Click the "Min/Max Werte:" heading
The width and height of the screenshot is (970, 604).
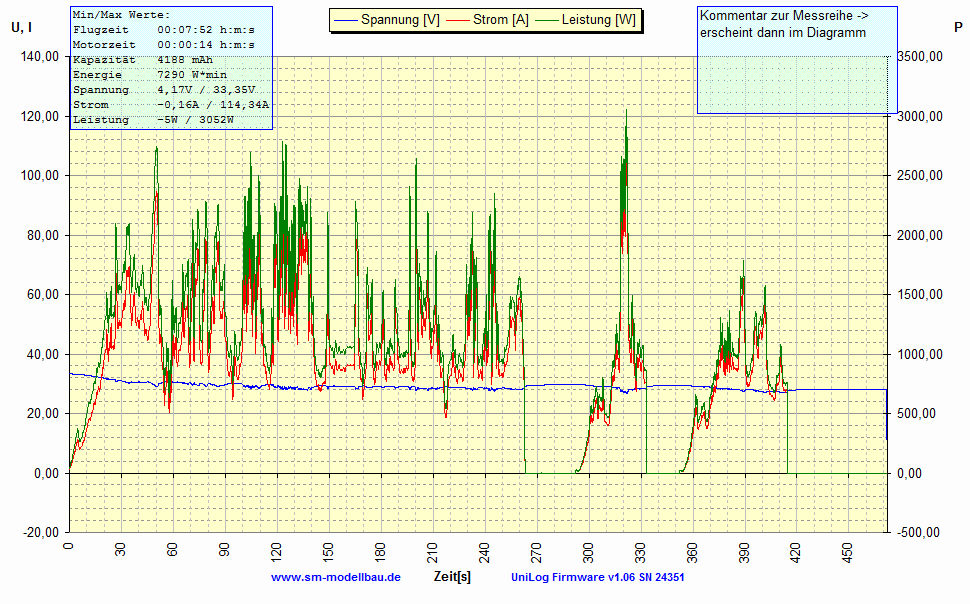pos(121,15)
